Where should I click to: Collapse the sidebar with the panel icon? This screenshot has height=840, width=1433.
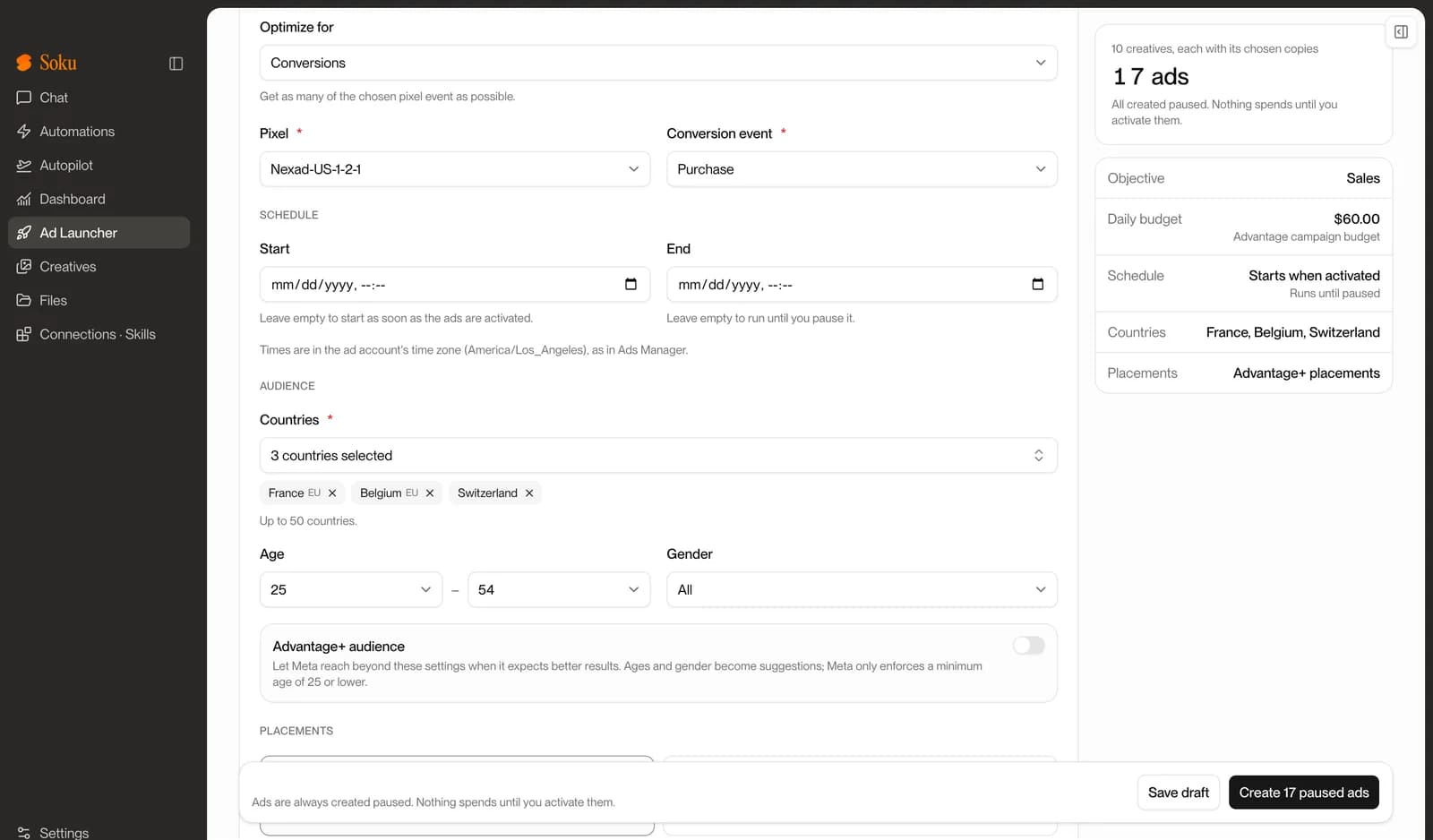point(176,64)
